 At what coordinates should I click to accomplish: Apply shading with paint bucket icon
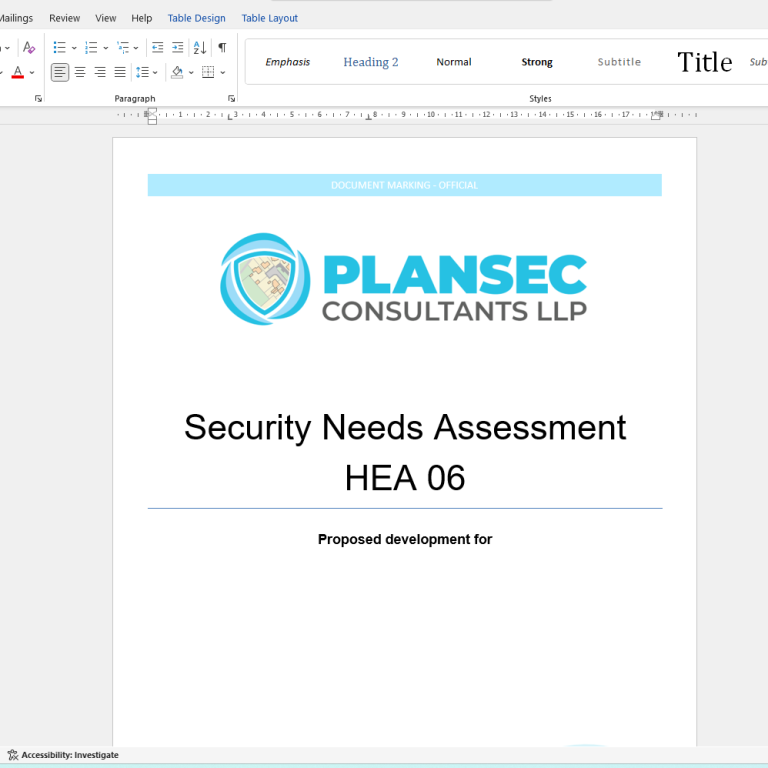point(177,72)
